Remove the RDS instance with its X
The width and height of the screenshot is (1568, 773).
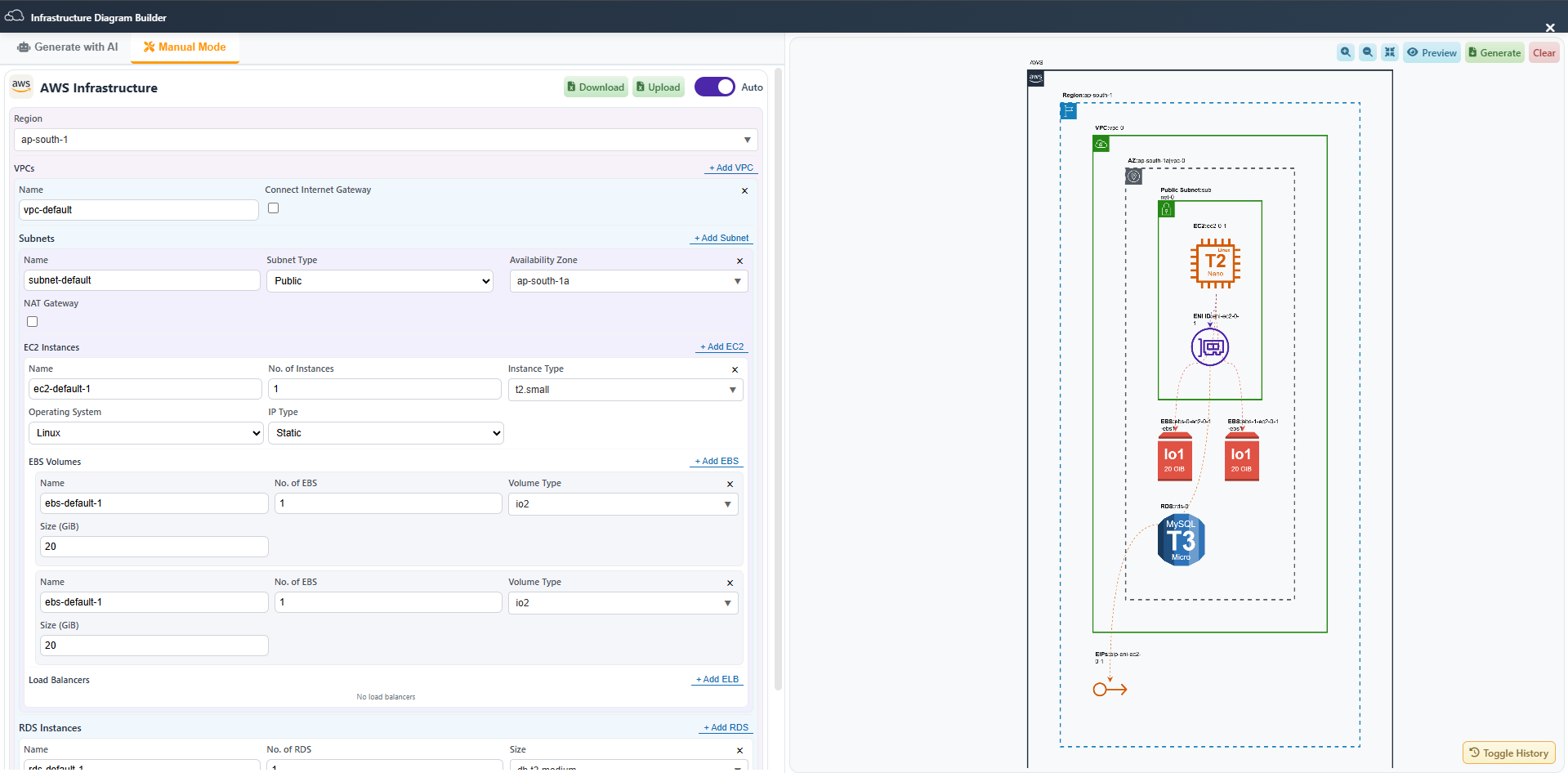coord(739,751)
